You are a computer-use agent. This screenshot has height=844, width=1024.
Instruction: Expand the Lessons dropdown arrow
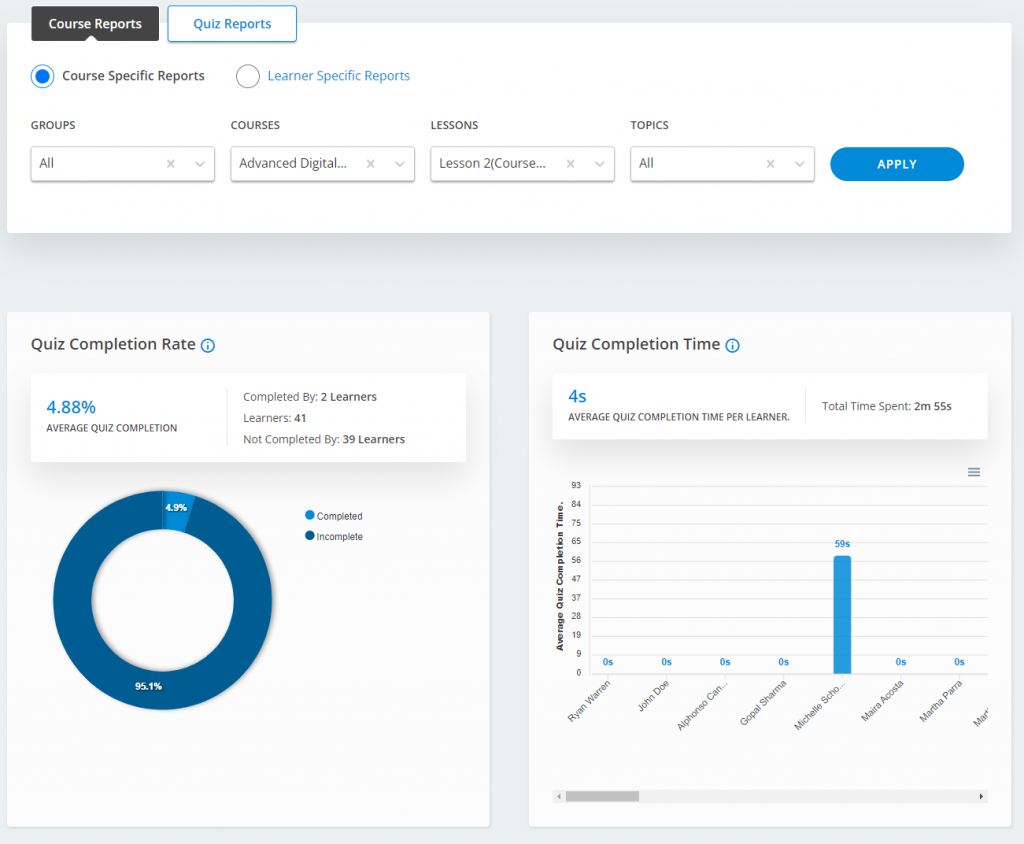point(600,164)
